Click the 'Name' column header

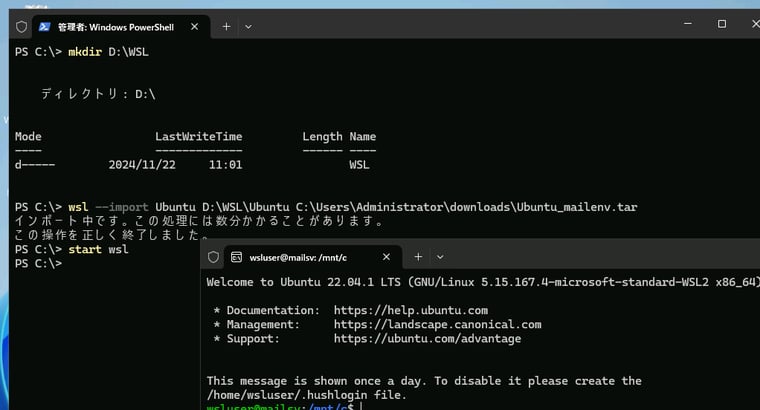click(363, 137)
